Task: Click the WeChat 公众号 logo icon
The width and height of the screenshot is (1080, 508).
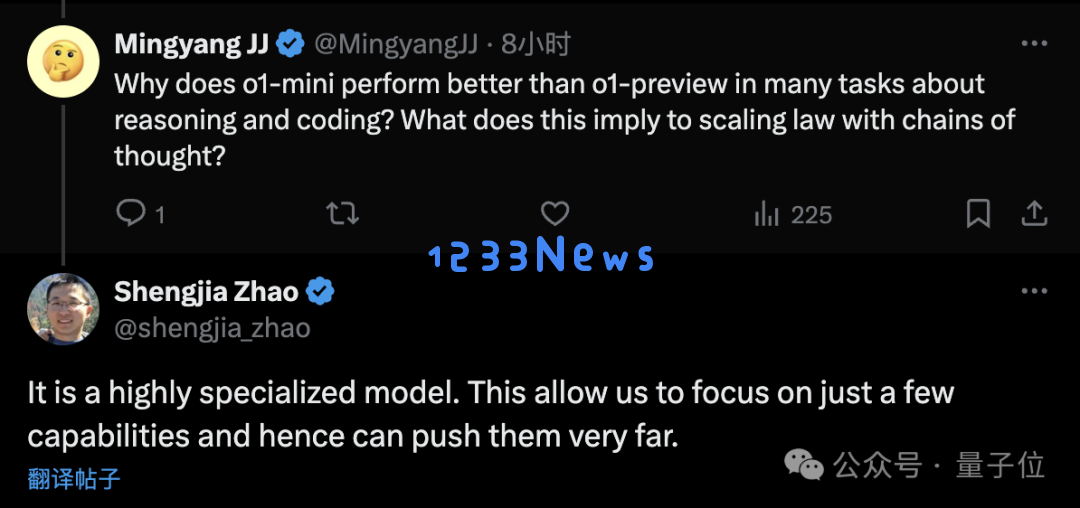Action: click(x=804, y=466)
